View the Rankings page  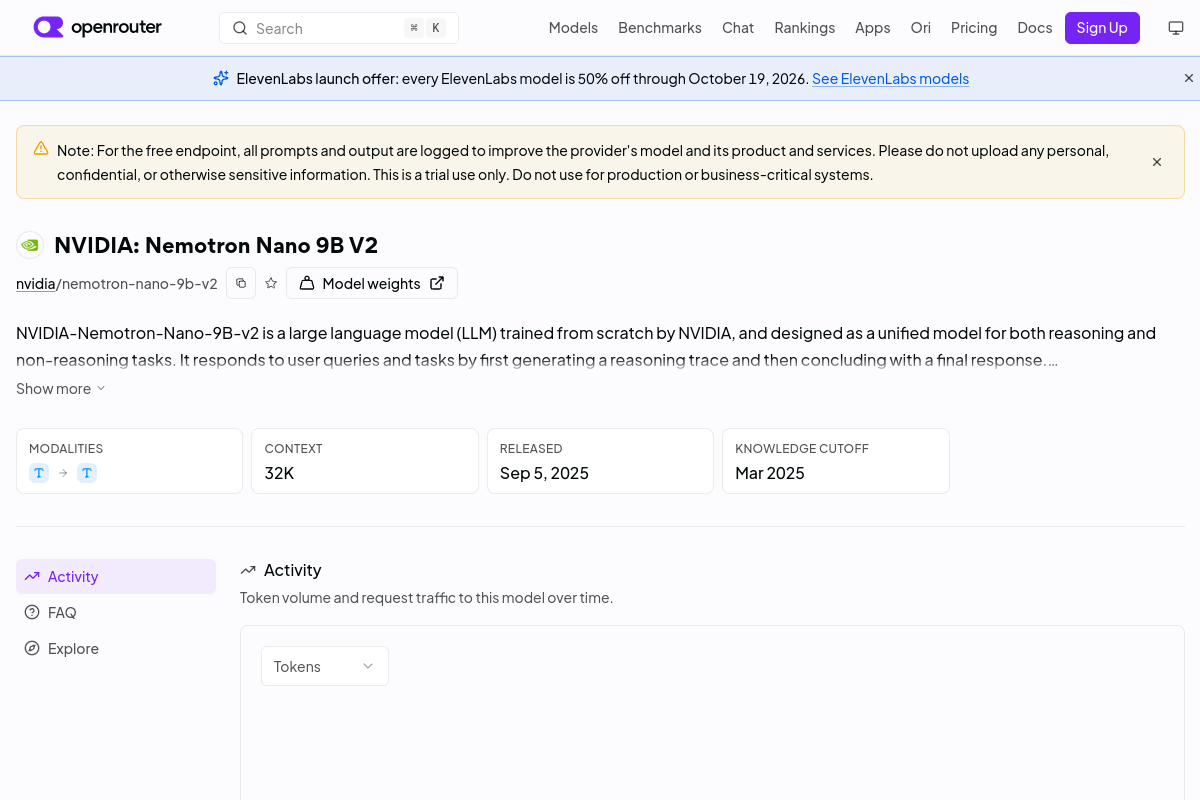(x=805, y=28)
